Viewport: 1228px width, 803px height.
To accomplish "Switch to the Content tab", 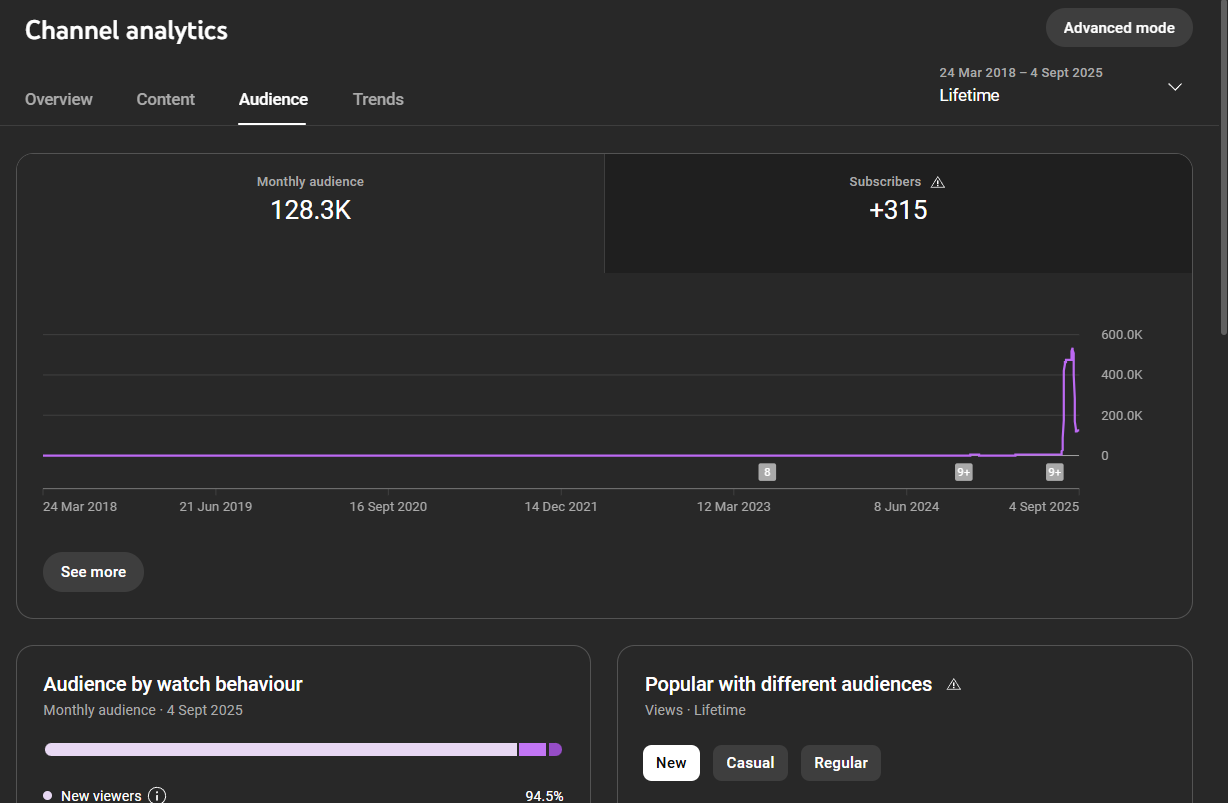I will (166, 99).
